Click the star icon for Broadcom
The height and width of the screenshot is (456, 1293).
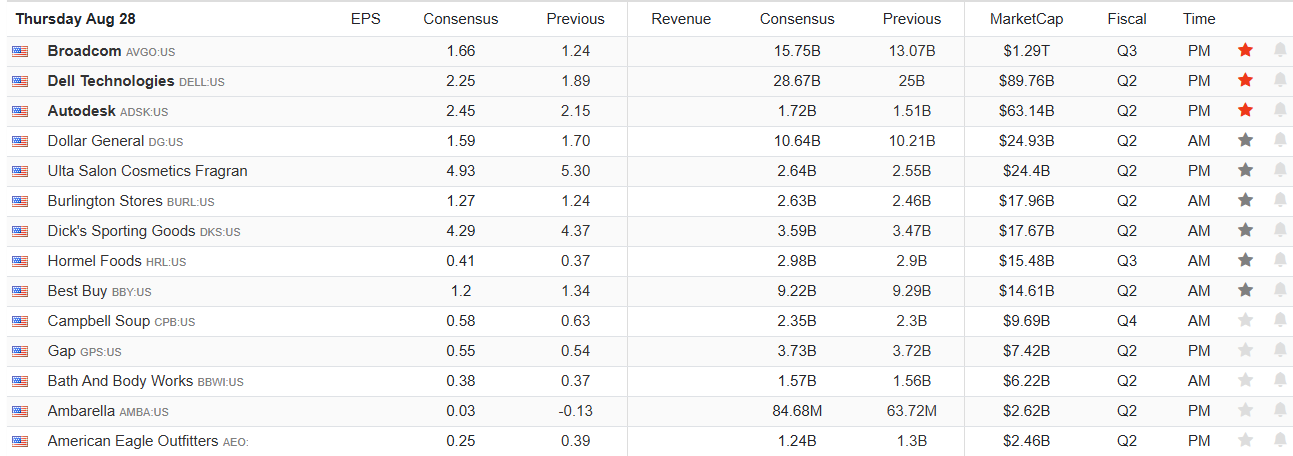point(1245,50)
